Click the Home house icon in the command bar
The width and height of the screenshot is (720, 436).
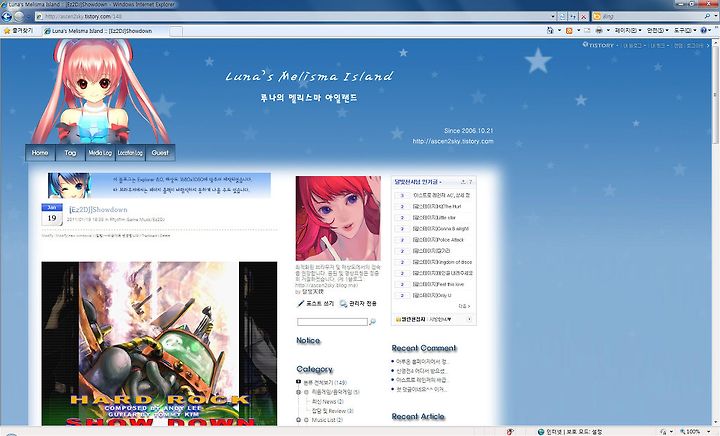pyautogui.click(x=550, y=31)
